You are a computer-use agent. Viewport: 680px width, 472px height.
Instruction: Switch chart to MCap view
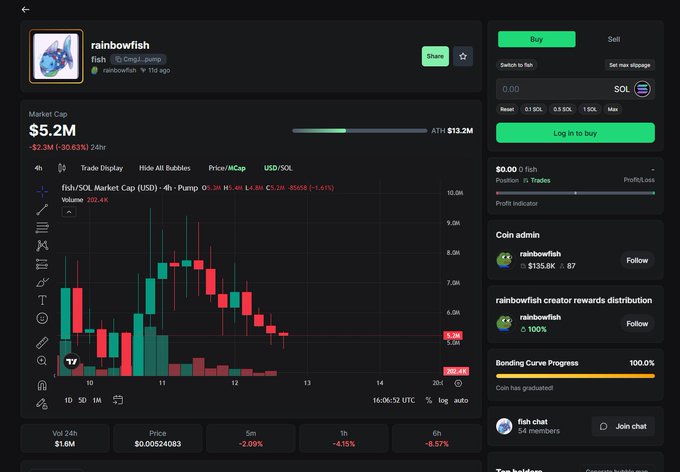pyautogui.click(x=237, y=168)
